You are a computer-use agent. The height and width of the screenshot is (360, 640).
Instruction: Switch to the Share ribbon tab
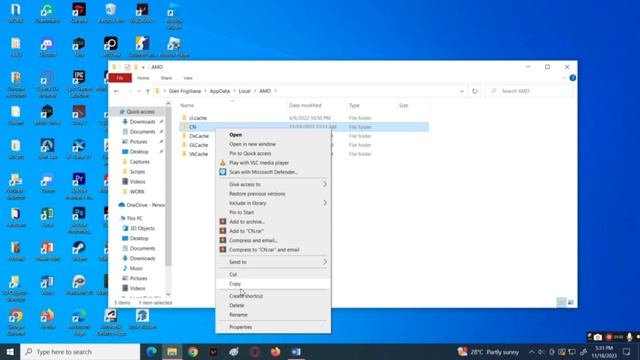tap(166, 78)
